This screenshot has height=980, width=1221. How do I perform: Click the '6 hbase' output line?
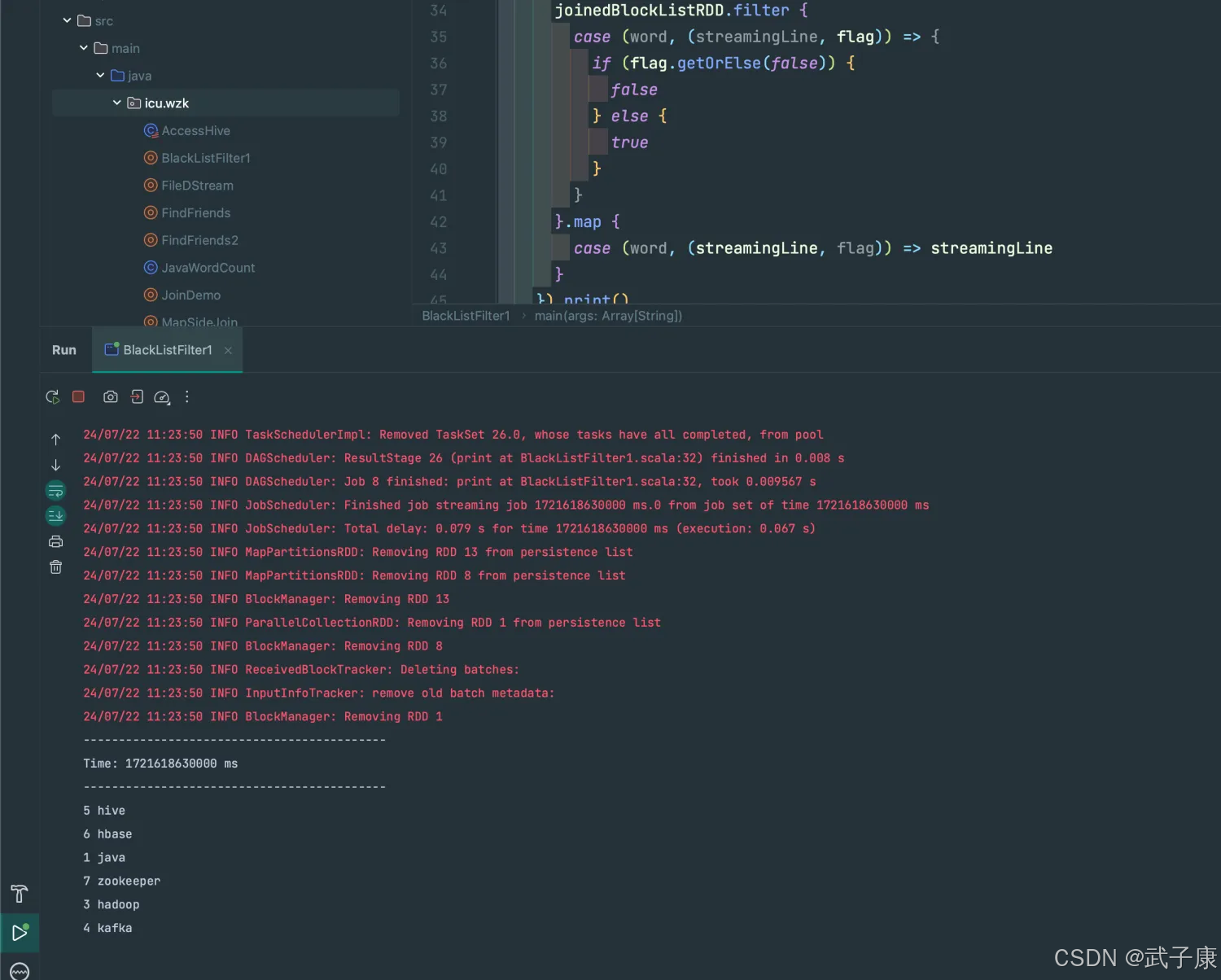point(107,834)
